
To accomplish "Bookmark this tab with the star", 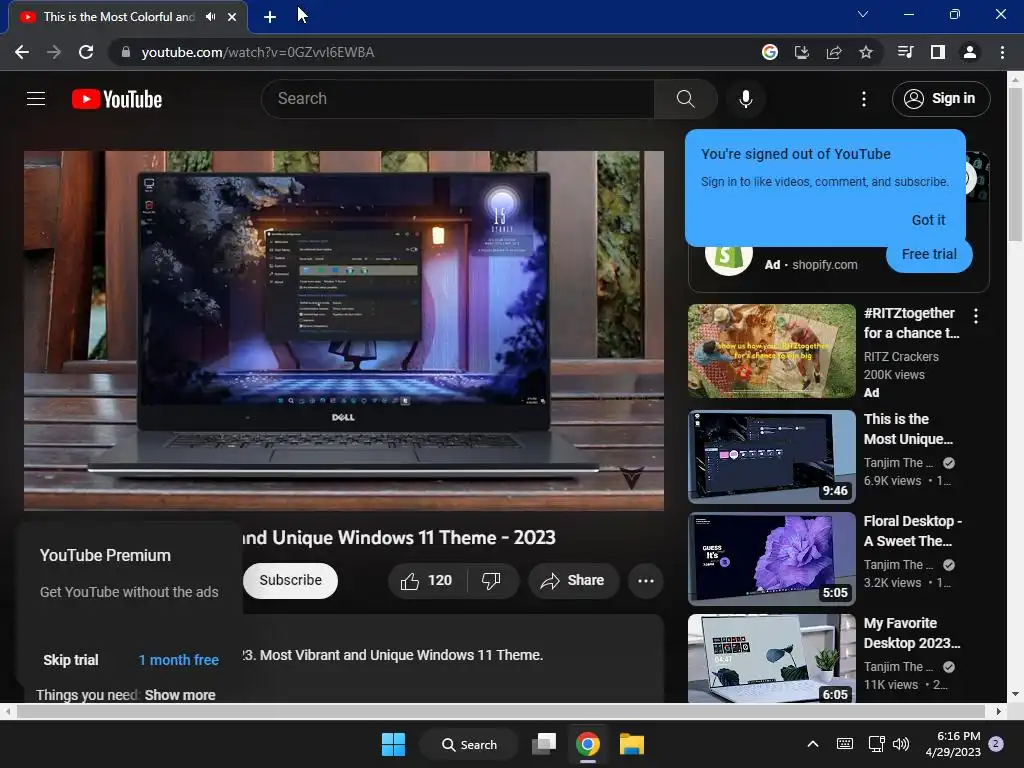I will 865,52.
